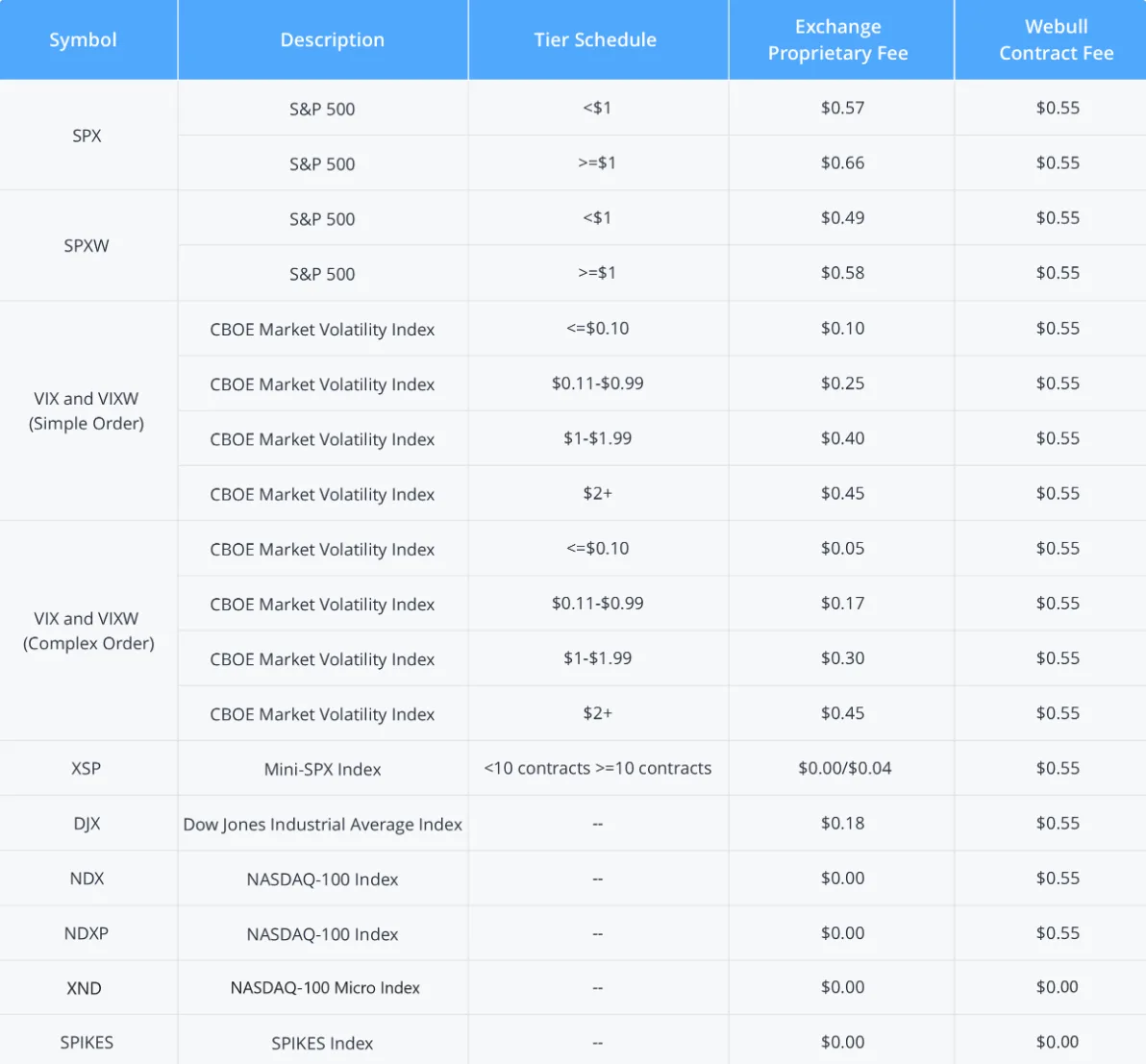Click the Webull fee $0.55 in XSP row
Image resolution: width=1146 pixels, height=1064 pixels.
pos(1058,768)
